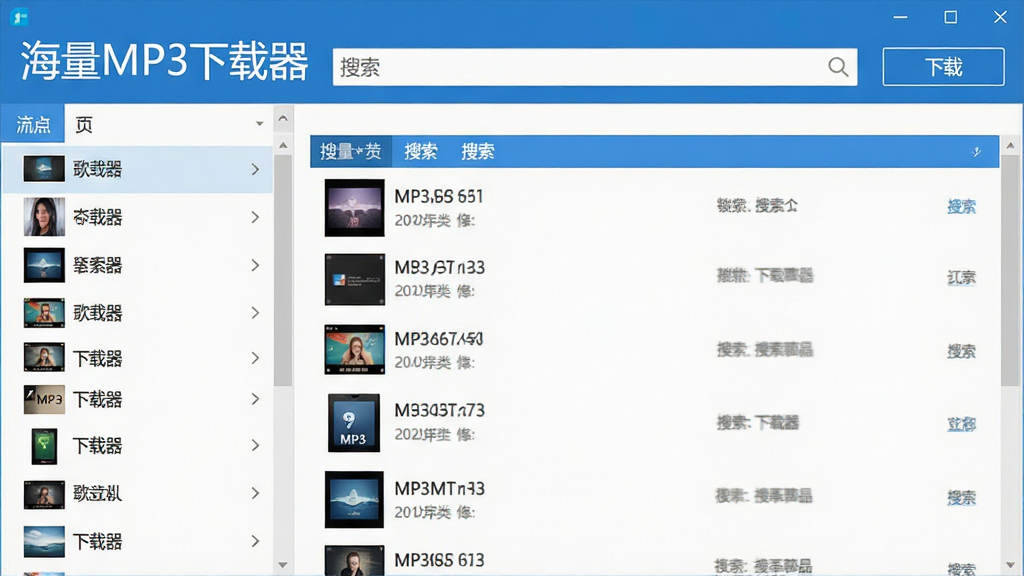Expand the 歌竝机 row chevron
Screen dimensions: 1024x576
pos(255,493)
